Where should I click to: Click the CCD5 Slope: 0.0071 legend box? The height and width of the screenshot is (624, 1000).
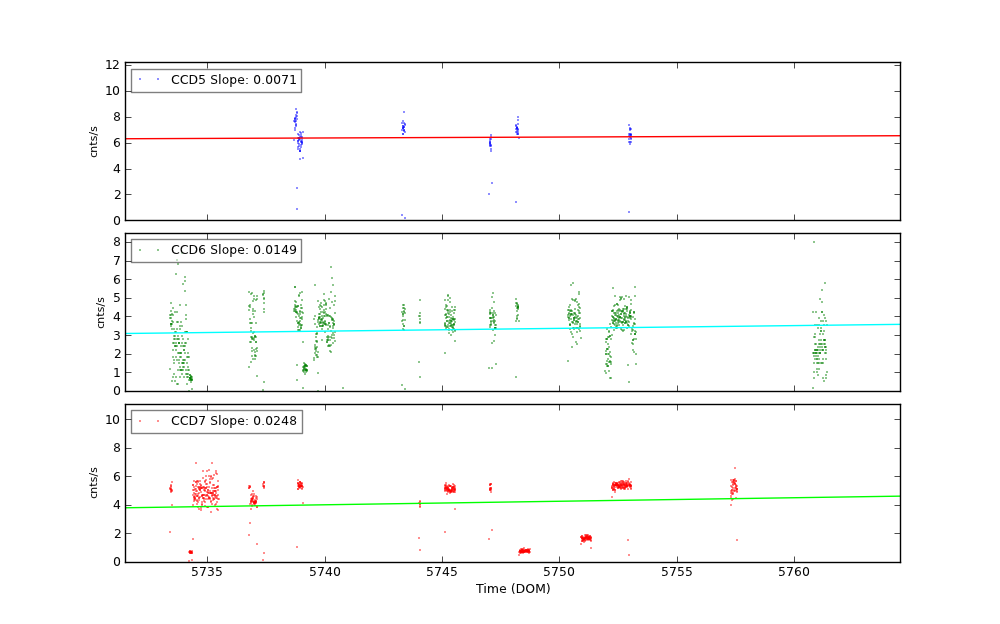pyautogui.click(x=216, y=80)
